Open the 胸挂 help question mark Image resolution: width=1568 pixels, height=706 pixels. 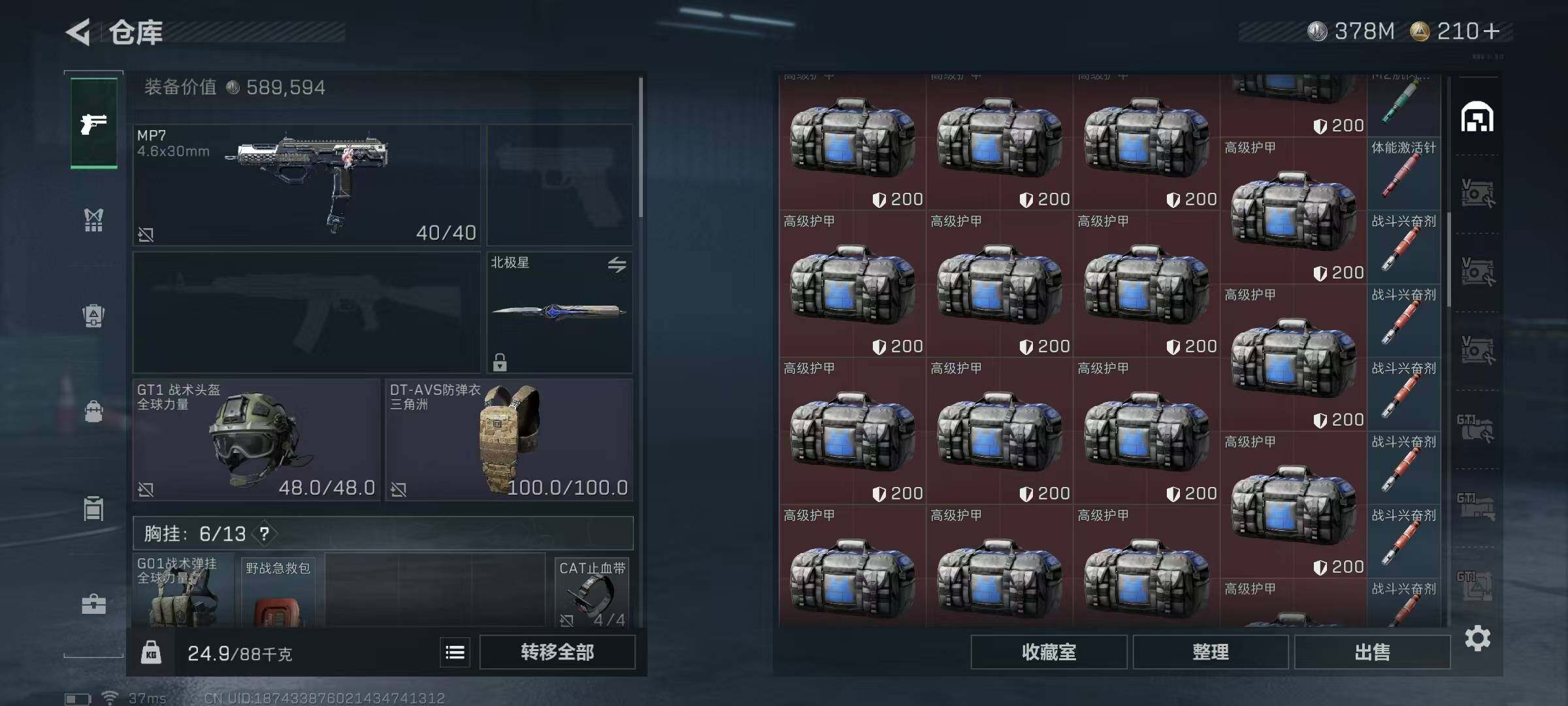[x=264, y=534]
